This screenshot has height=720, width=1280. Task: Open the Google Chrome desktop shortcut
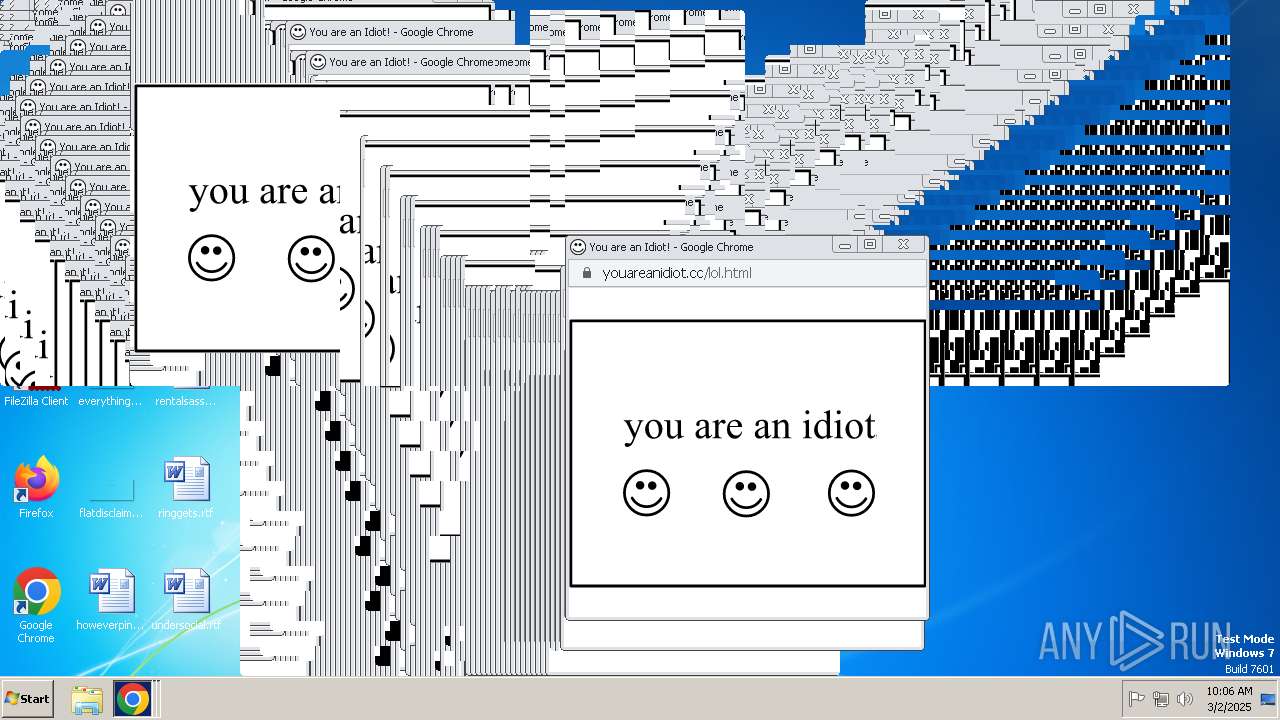pyautogui.click(x=36, y=606)
